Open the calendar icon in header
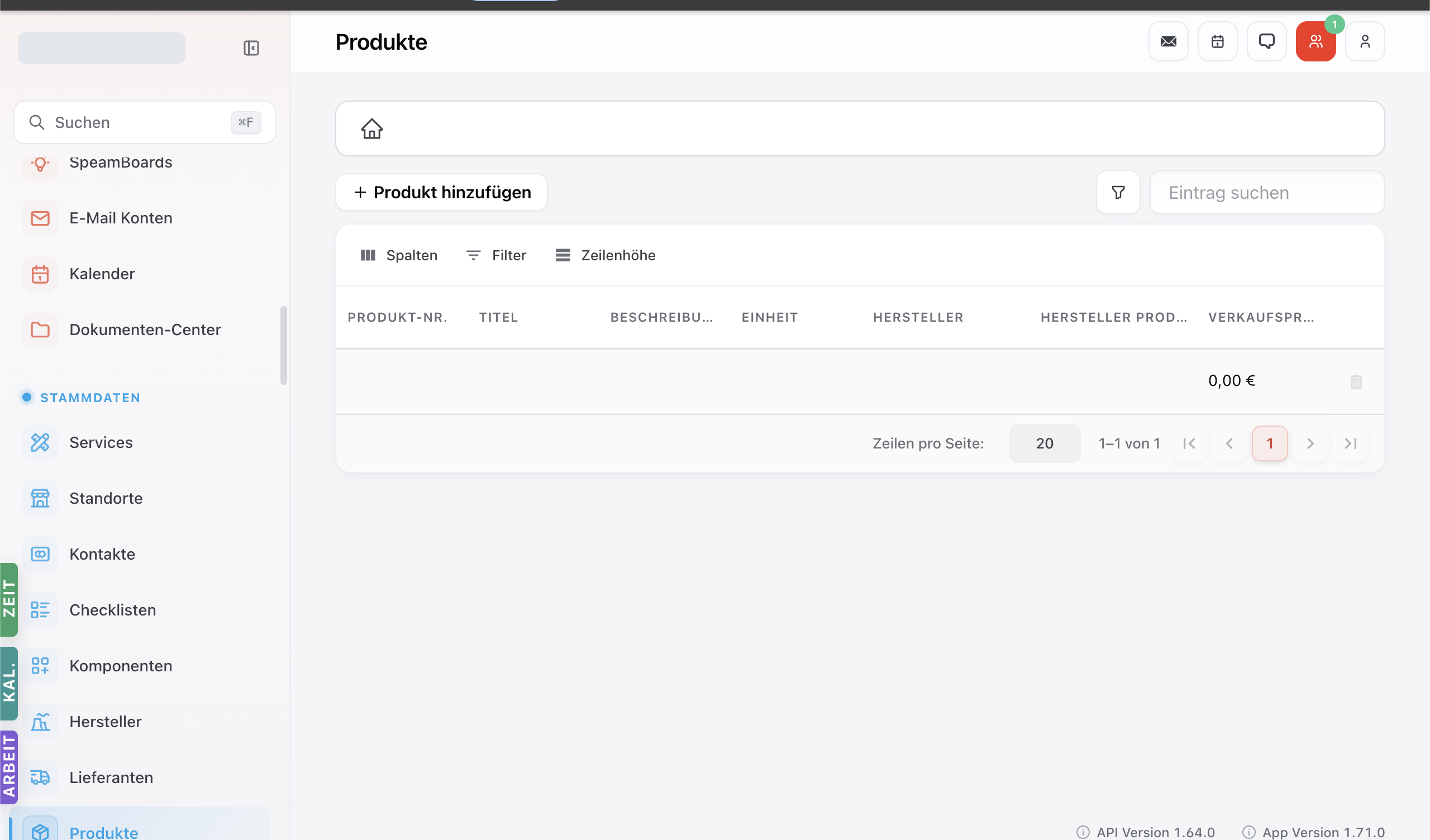The image size is (1430, 840). [x=1217, y=41]
